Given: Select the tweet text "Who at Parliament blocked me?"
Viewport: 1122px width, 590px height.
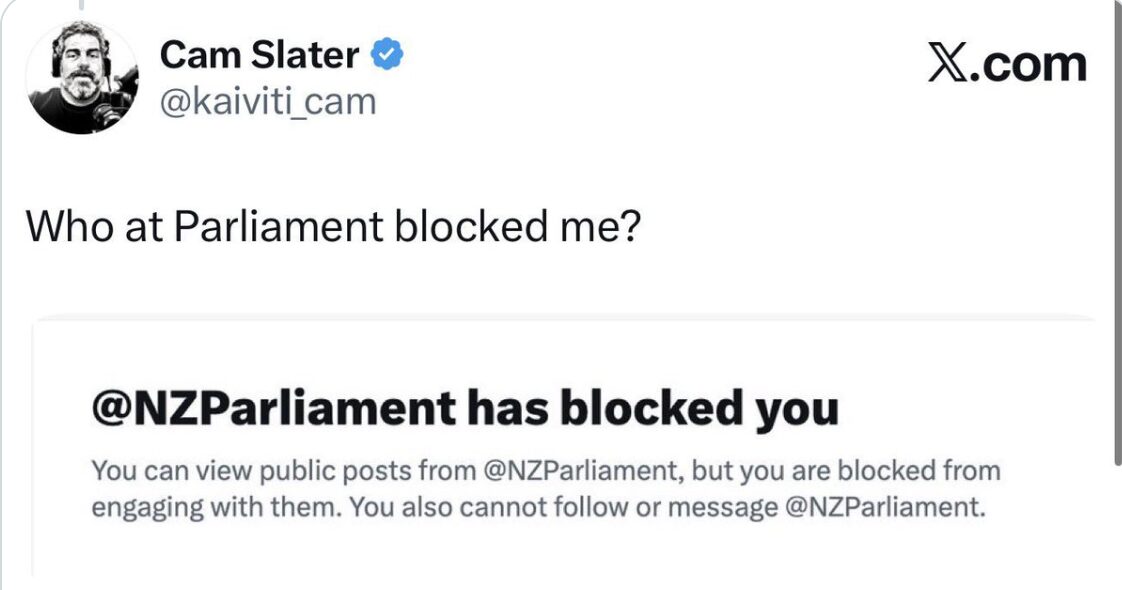Looking at the screenshot, I should [x=332, y=227].
